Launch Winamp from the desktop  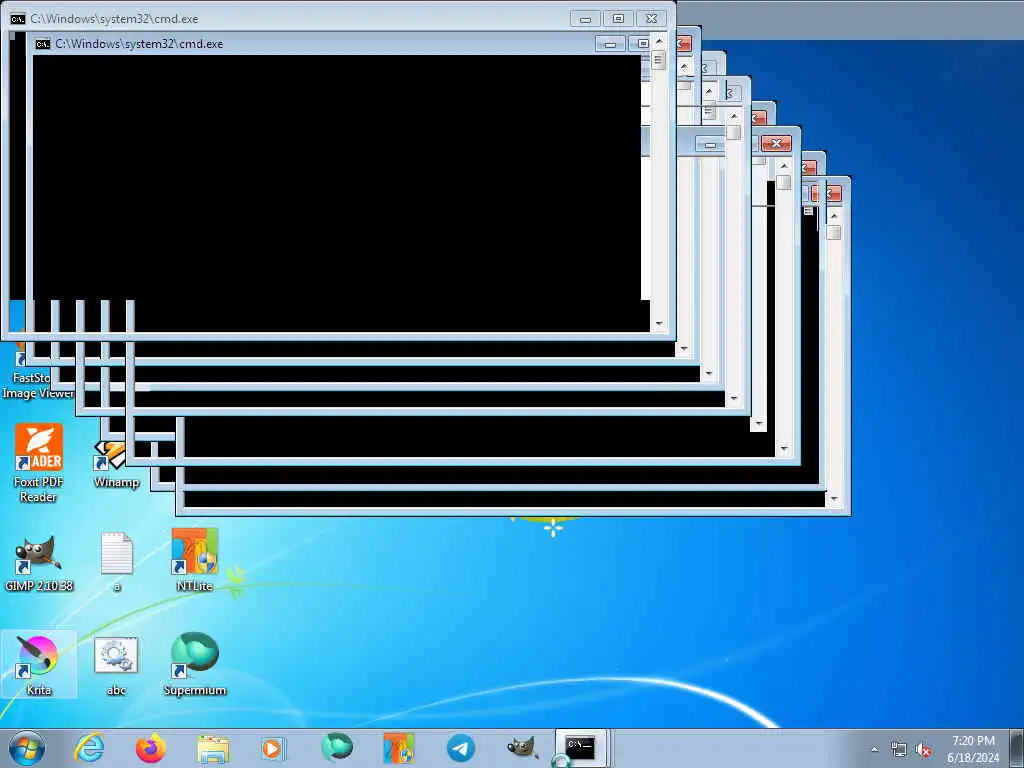pos(116,465)
